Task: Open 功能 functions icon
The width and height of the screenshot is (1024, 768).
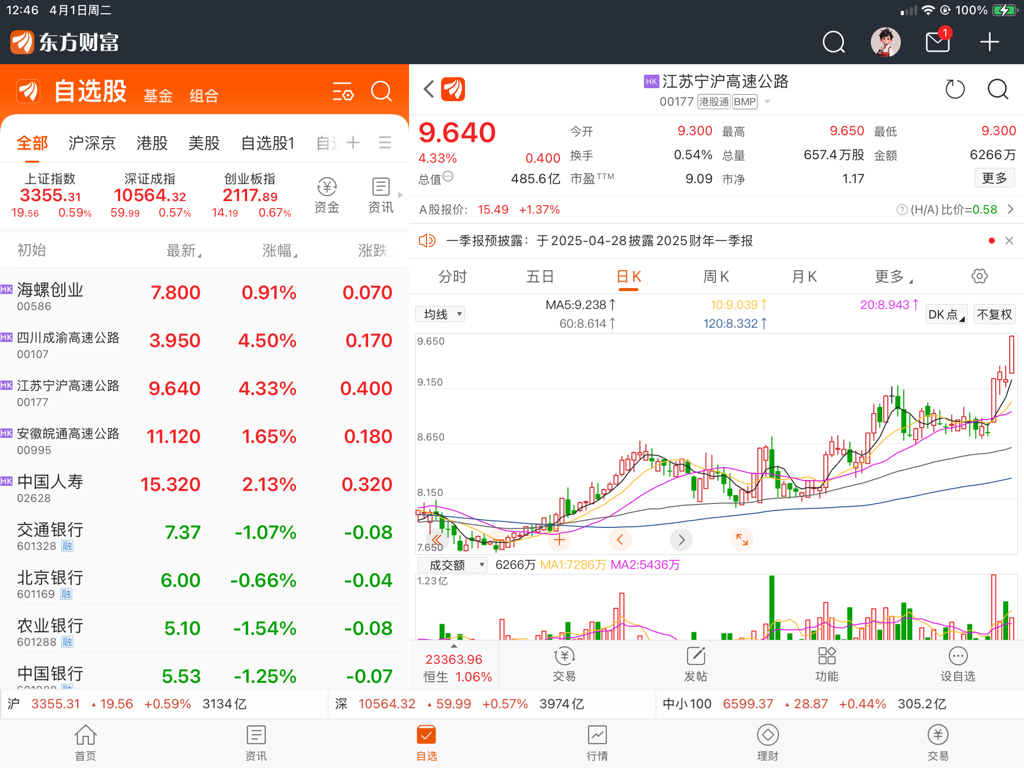Action: click(827, 664)
